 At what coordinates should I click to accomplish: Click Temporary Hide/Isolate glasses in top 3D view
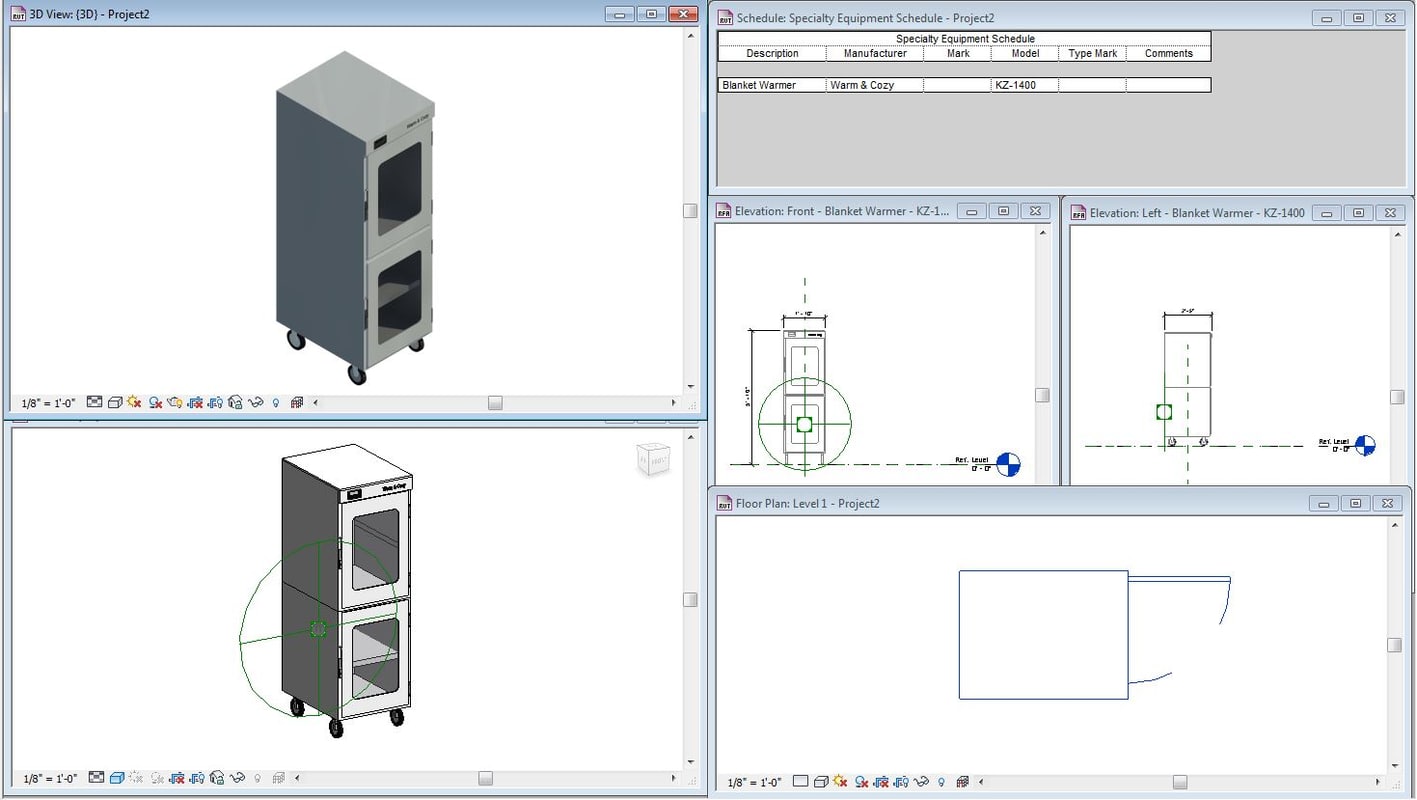pyautogui.click(x=255, y=402)
